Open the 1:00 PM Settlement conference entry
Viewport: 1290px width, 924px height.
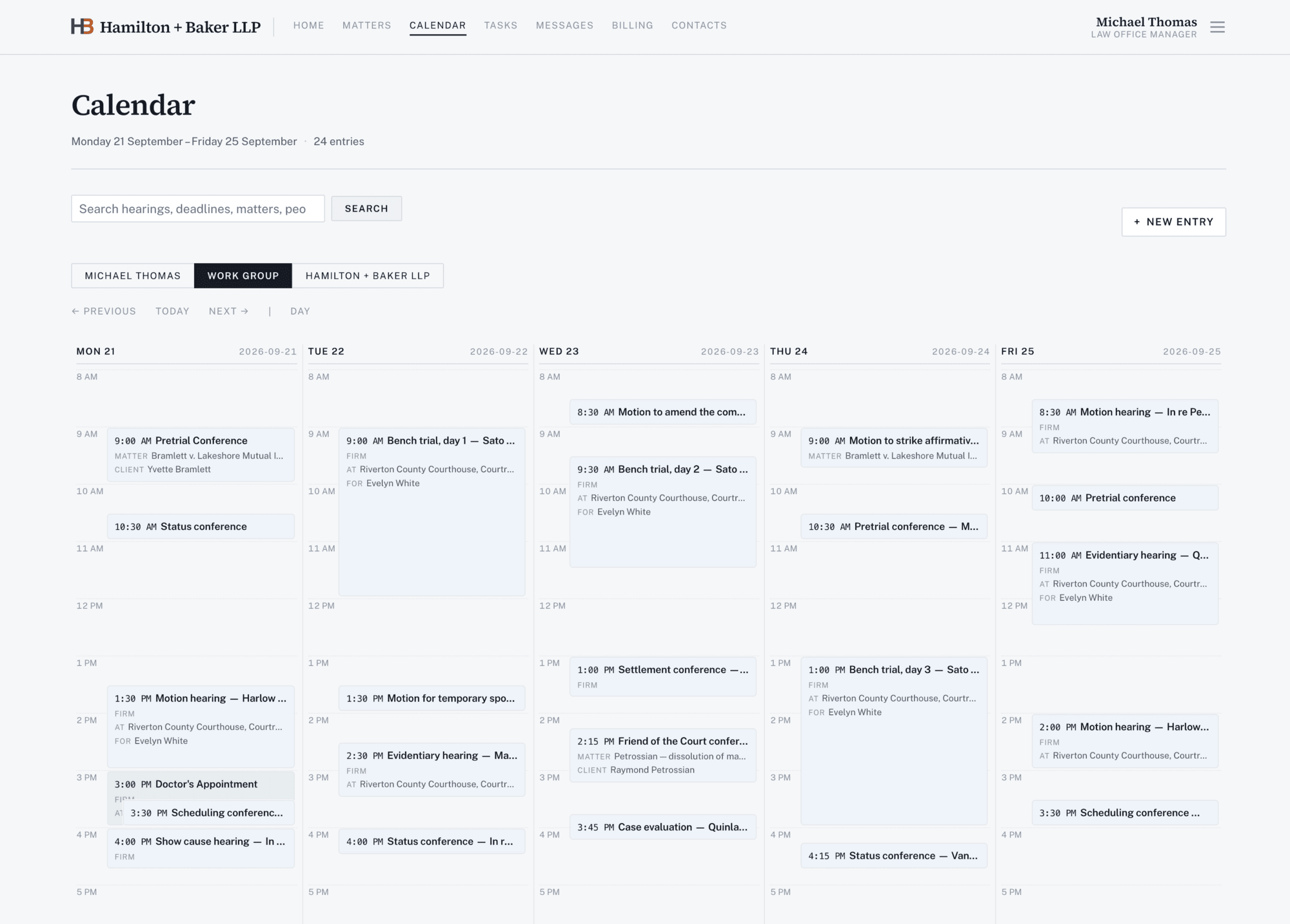click(662, 676)
